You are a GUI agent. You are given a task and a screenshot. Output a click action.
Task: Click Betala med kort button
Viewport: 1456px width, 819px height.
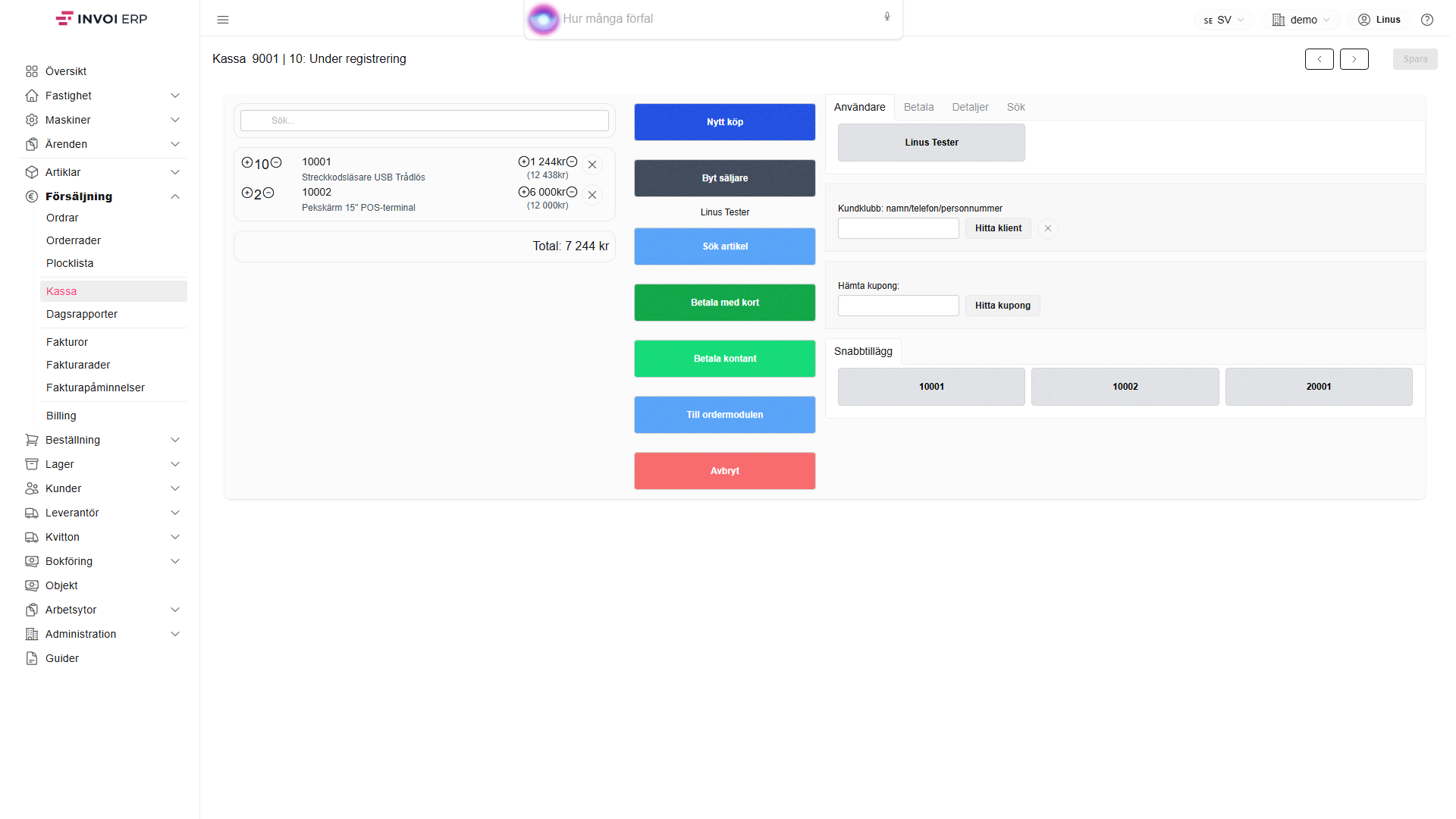(x=724, y=303)
